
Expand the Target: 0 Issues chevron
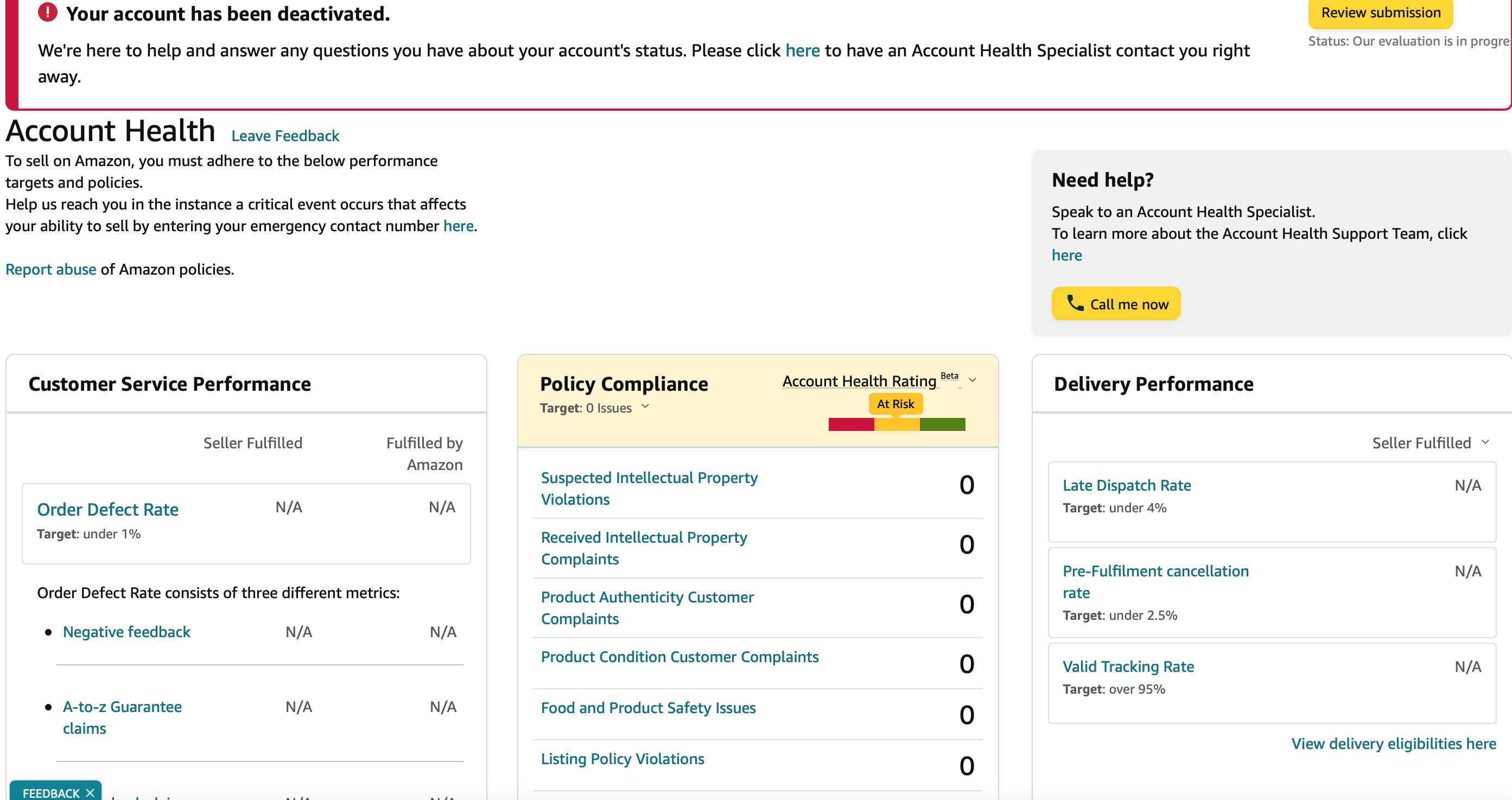[x=645, y=406]
